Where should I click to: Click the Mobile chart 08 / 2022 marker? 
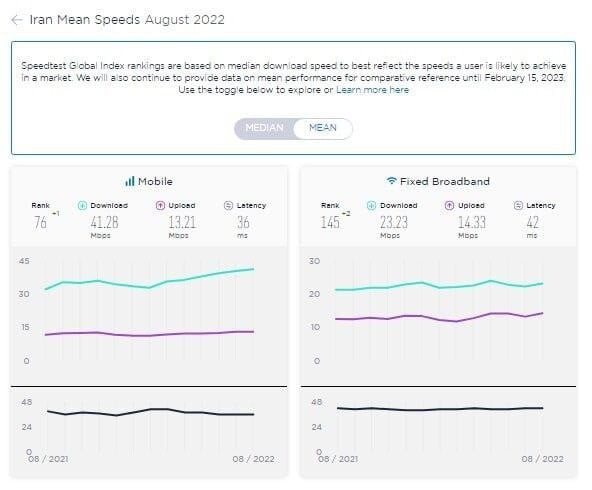pyautogui.click(x=253, y=459)
